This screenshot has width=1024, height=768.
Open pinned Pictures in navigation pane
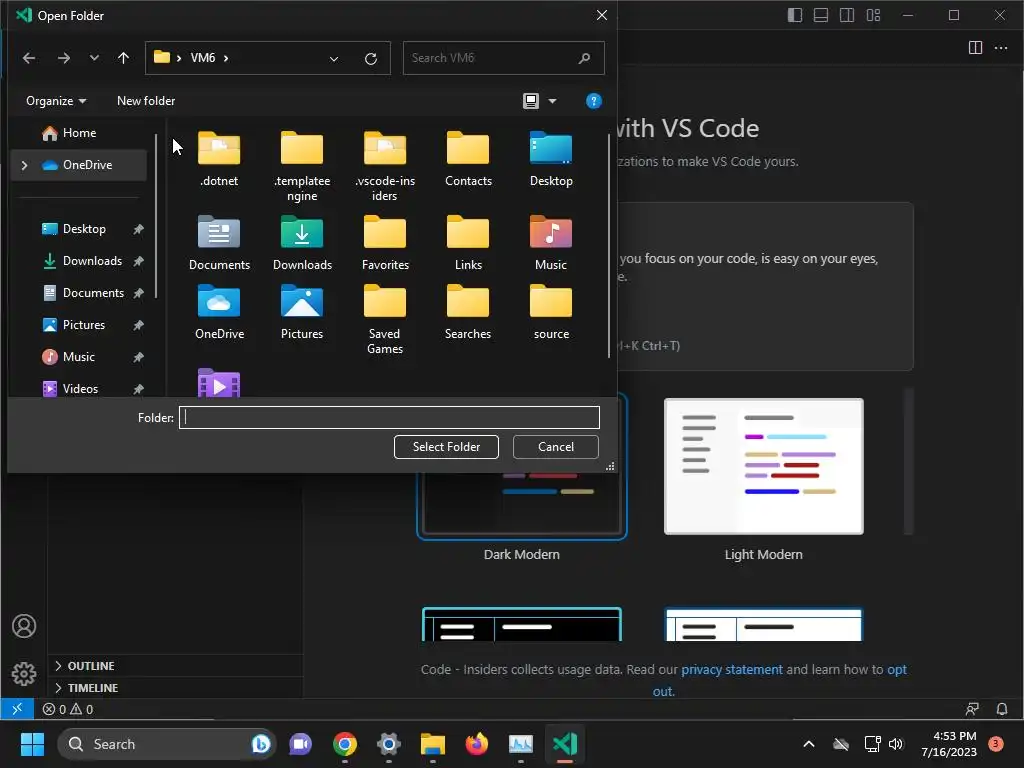point(84,325)
